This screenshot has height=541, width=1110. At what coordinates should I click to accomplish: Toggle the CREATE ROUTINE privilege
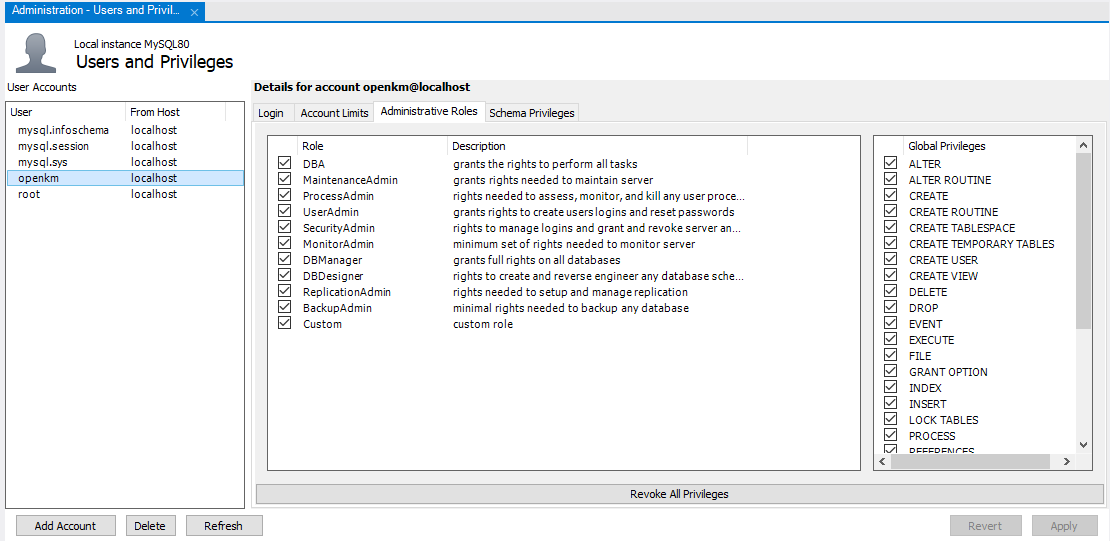[x=891, y=212]
